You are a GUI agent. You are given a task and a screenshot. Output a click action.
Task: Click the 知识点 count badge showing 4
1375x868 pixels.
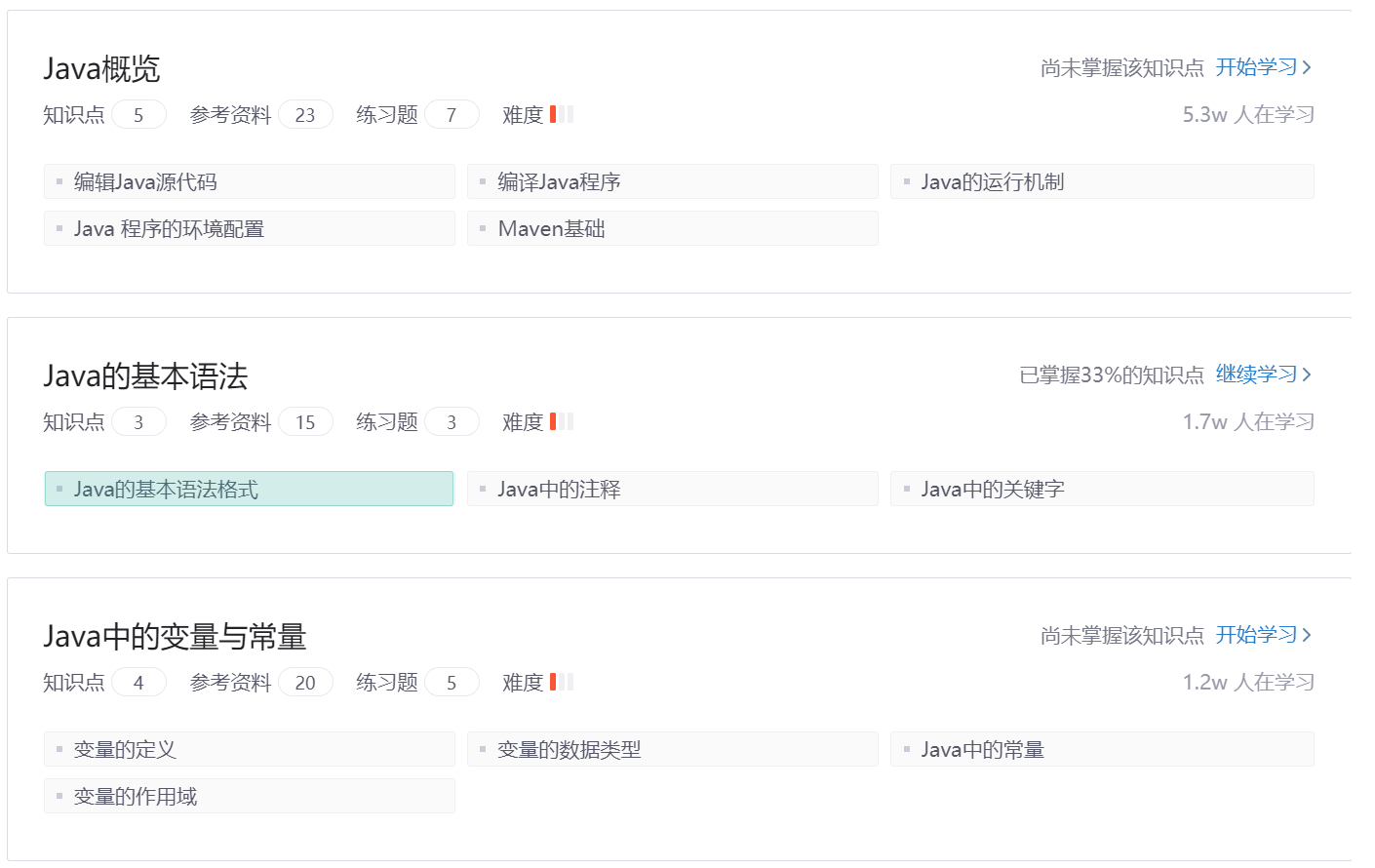point(138,683)
